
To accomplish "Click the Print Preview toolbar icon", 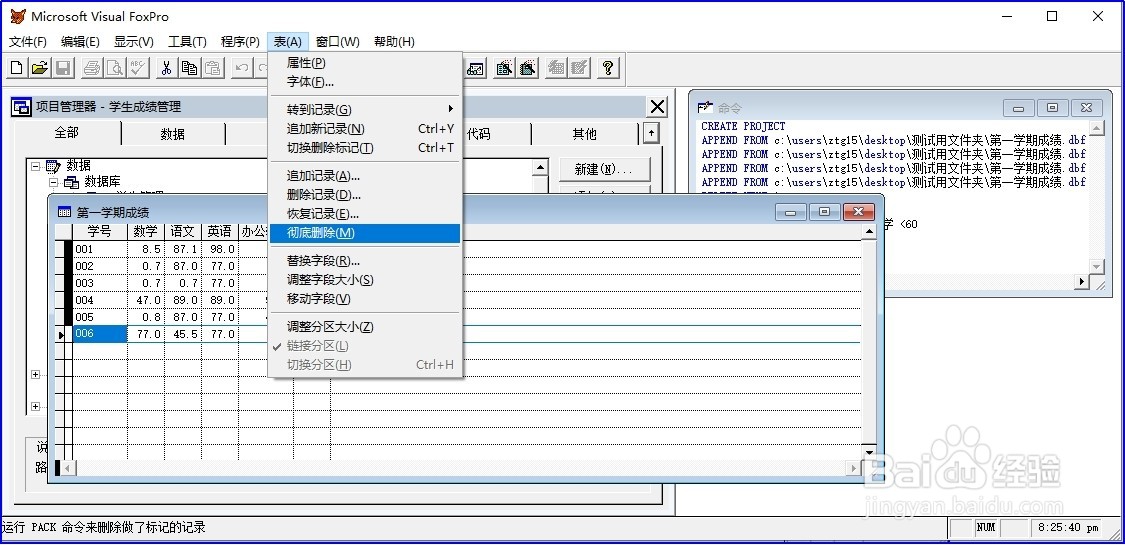I will pos(115,68).
